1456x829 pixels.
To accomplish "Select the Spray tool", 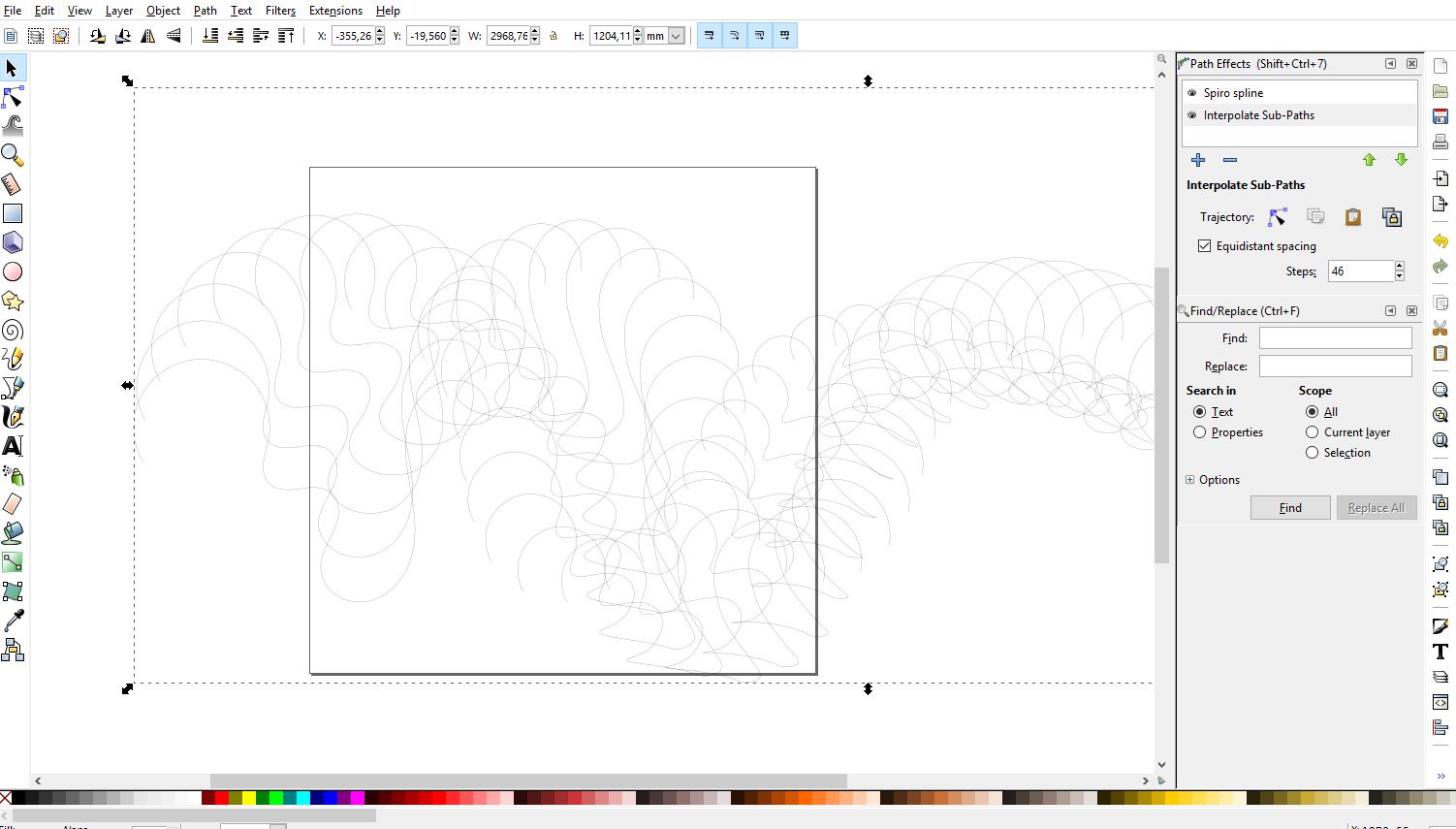I will pos(13,475).
